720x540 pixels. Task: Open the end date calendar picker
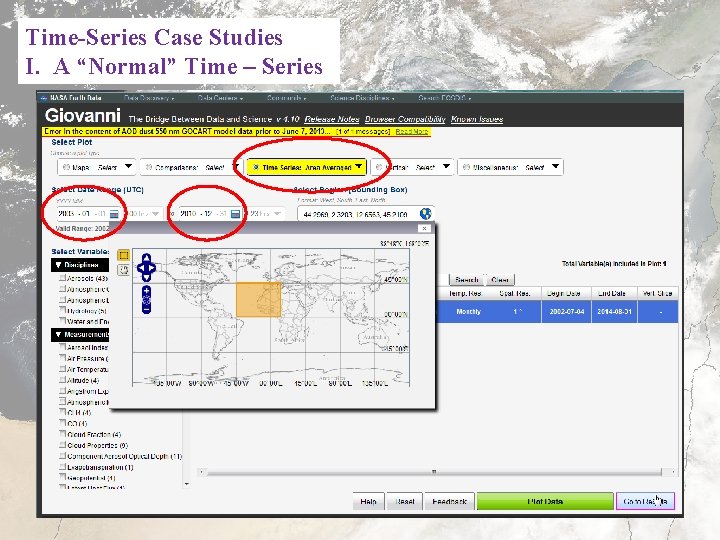coord(236,214)
